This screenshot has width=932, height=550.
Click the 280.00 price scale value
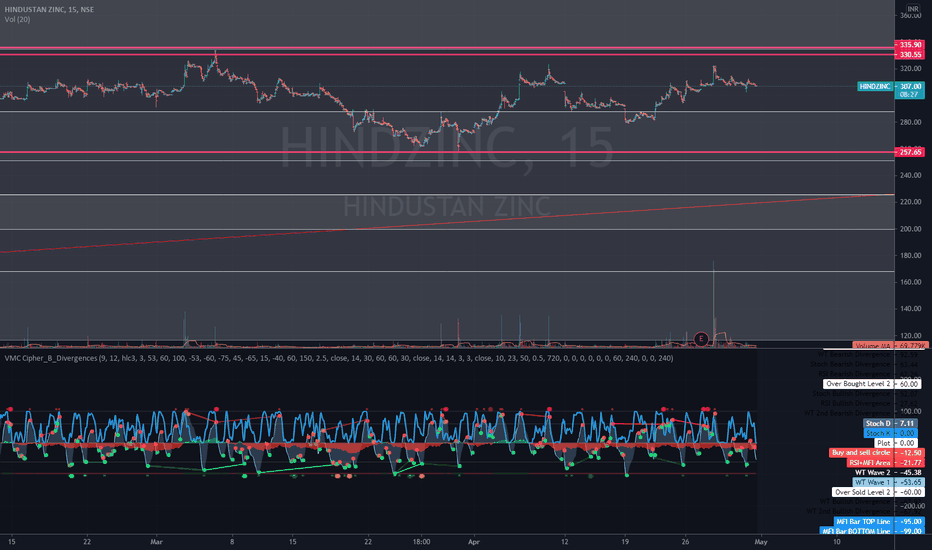point(911,122)
